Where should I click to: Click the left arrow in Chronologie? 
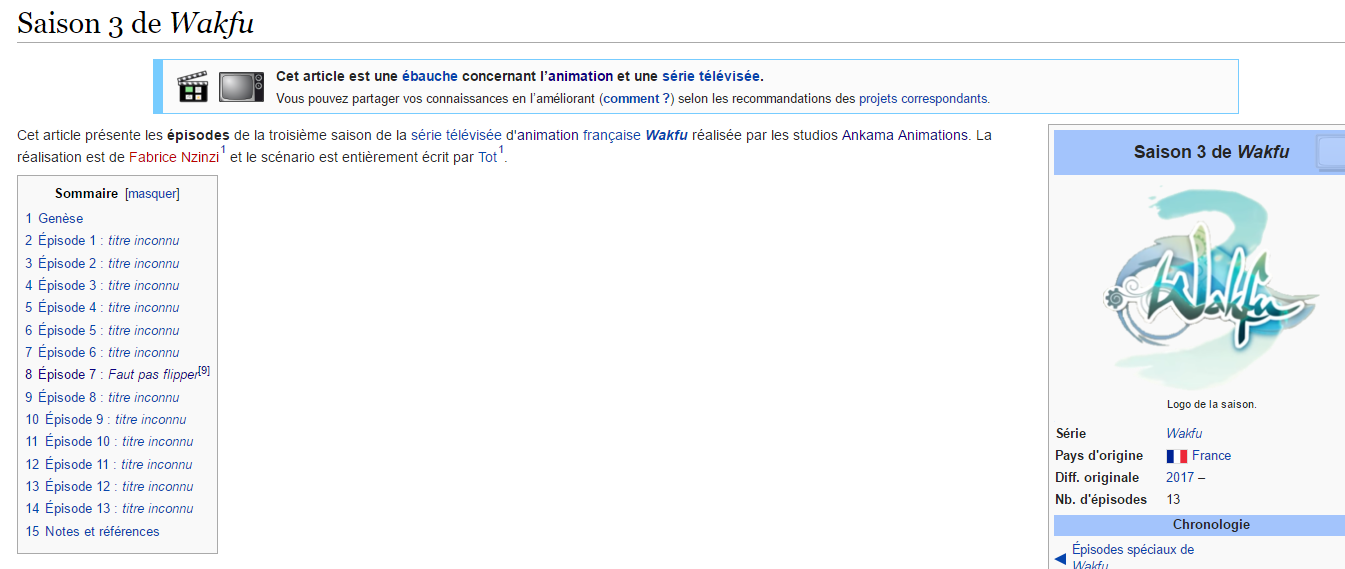pyautogui.click(x=1060, y=558)
